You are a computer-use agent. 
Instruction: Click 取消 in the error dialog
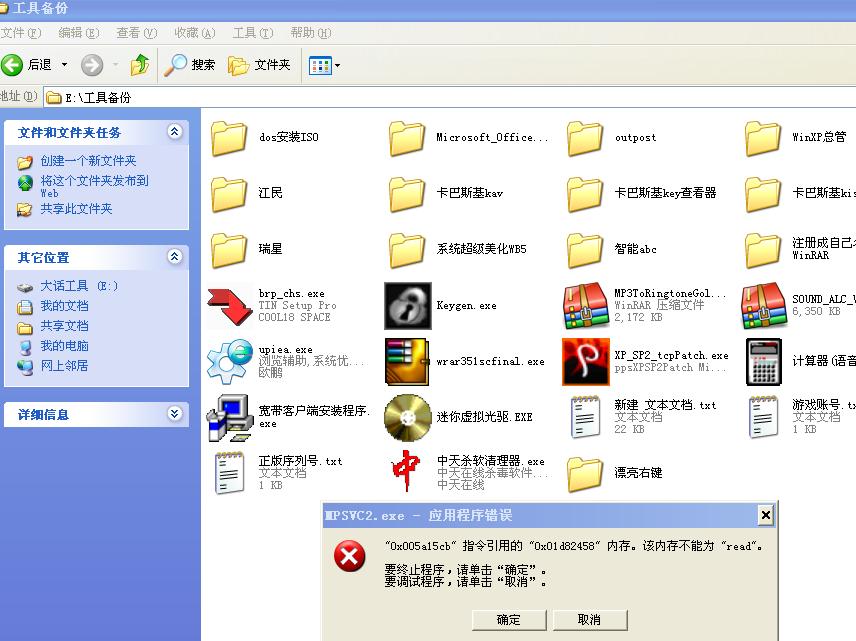coord(590,620)
